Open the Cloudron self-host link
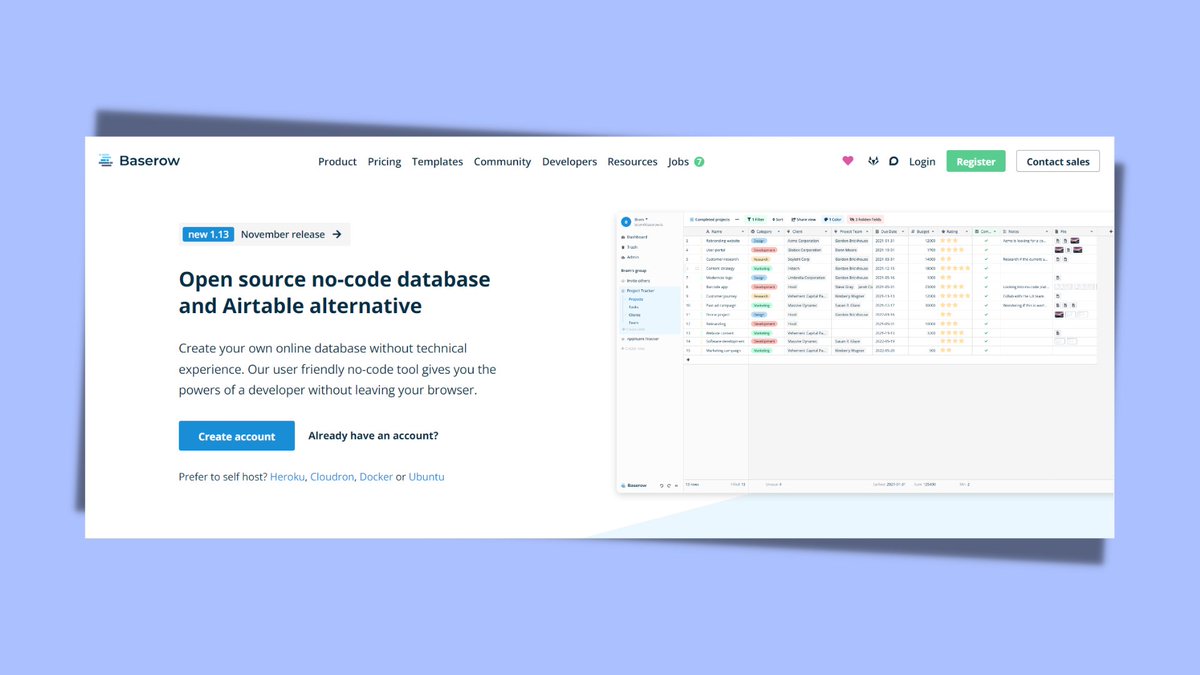This screenshot has width=1200, height=675. pos(332,477)
